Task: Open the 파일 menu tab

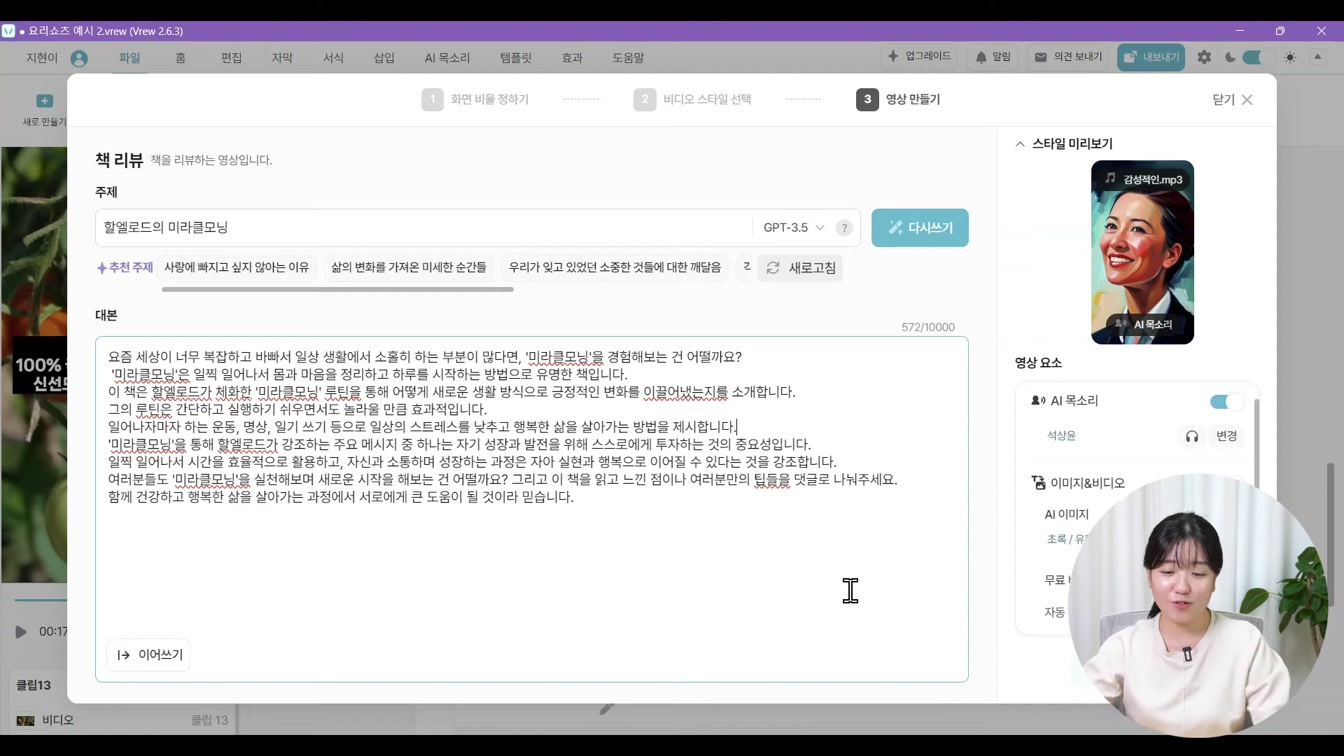Action: [130, 58]
